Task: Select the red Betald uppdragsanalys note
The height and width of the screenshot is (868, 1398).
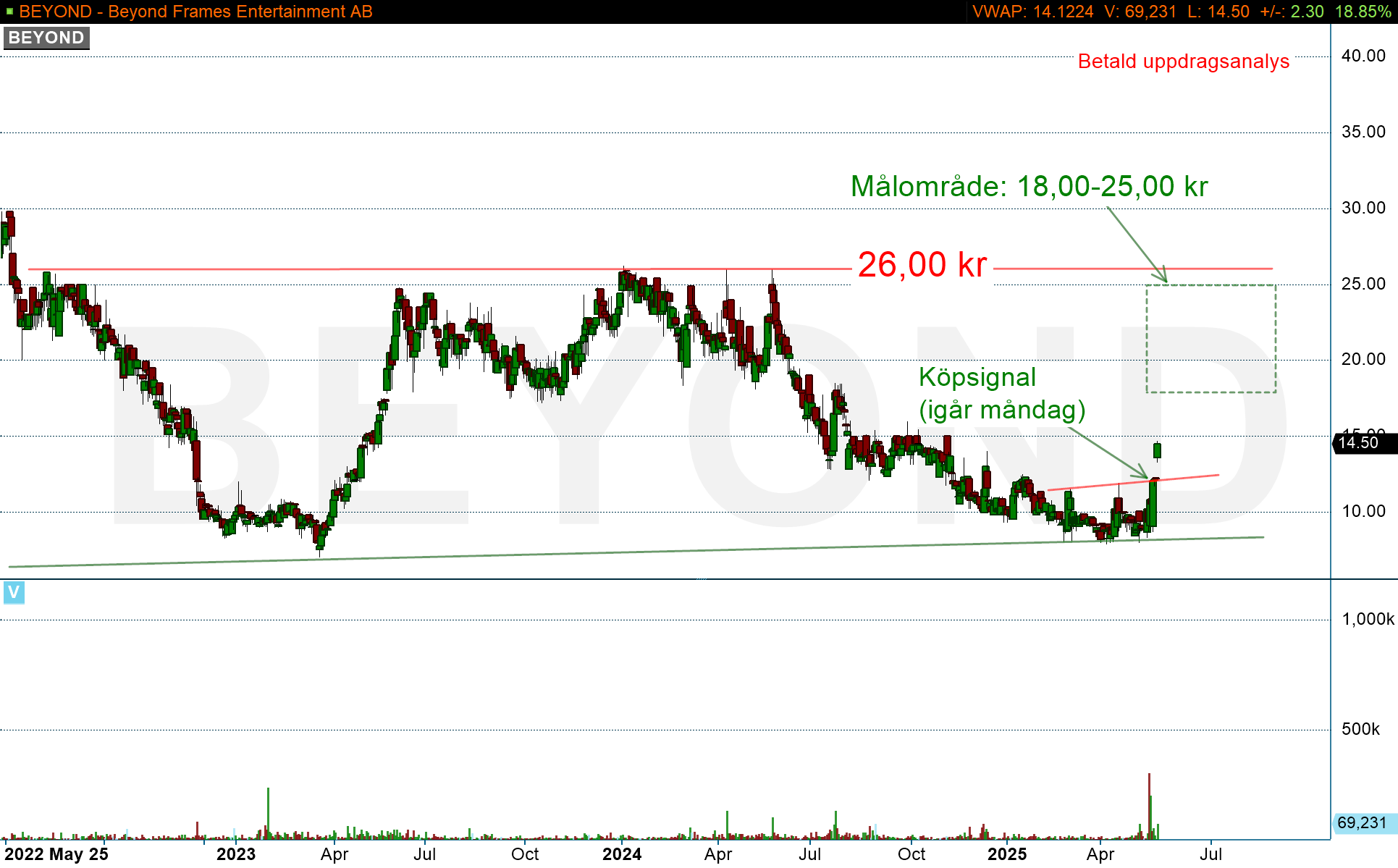Action: (1184, 62)
